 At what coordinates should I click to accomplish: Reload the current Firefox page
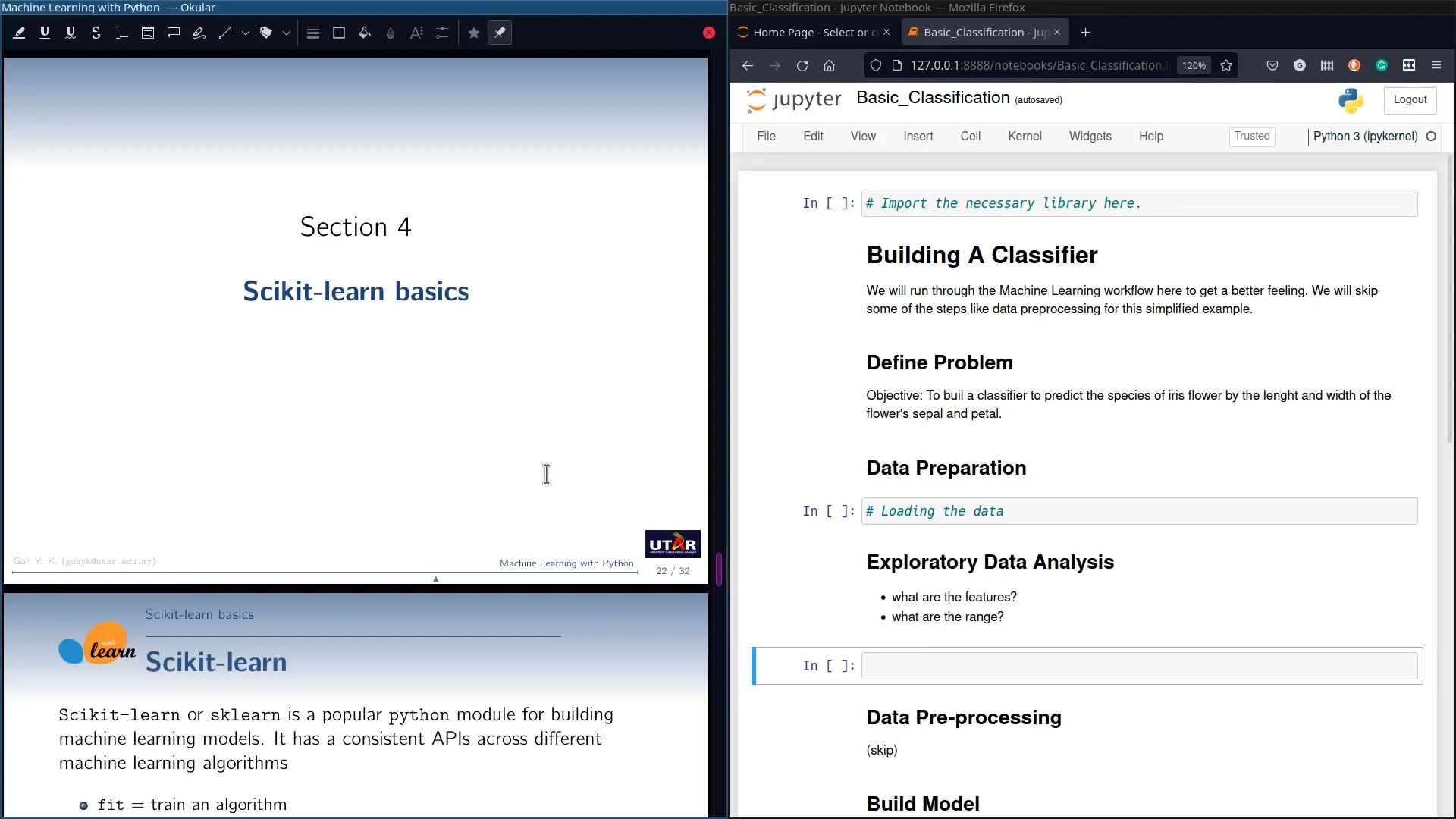(802, 66)
